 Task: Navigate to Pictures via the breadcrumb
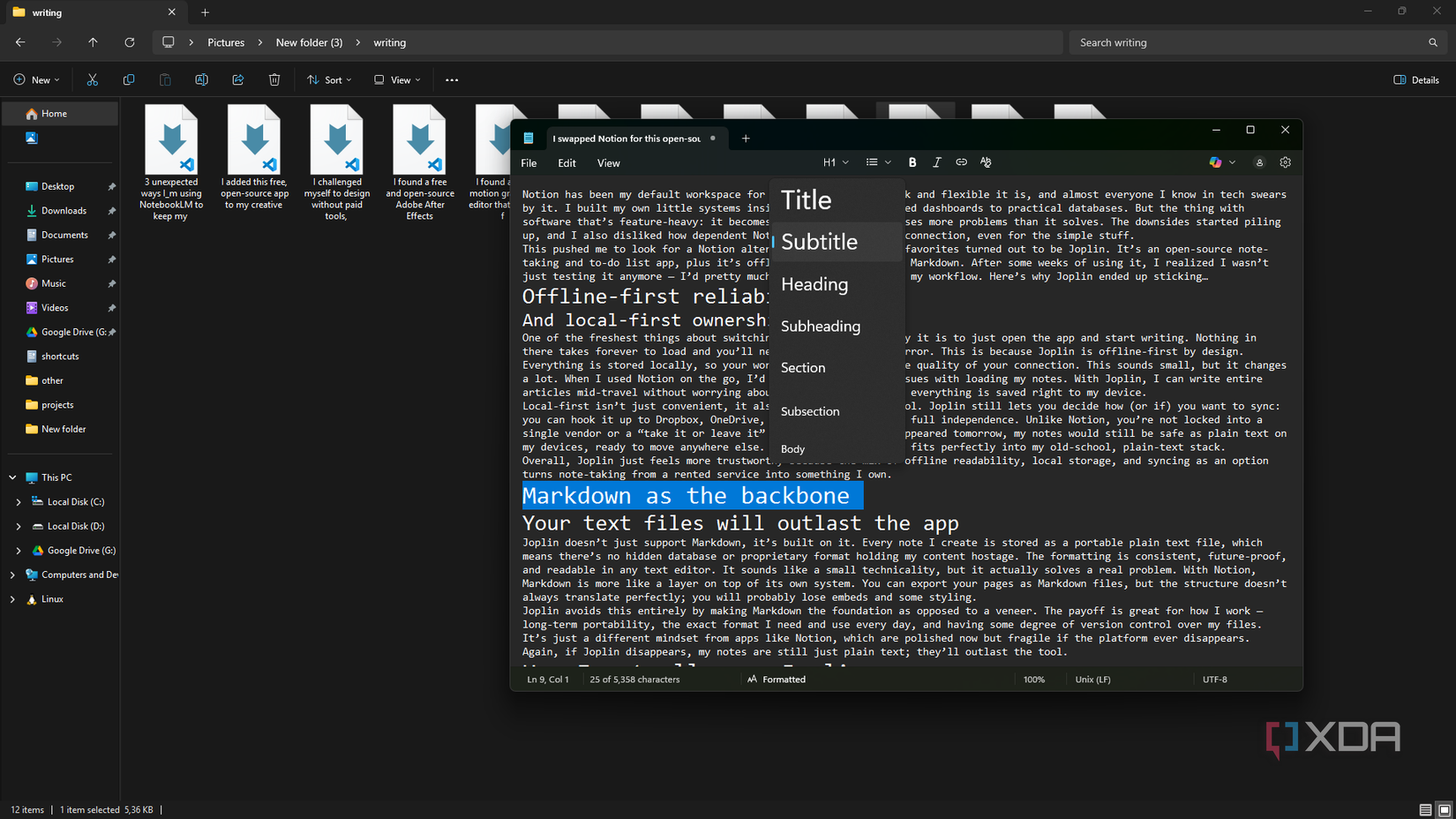click(x=226, y=41)
